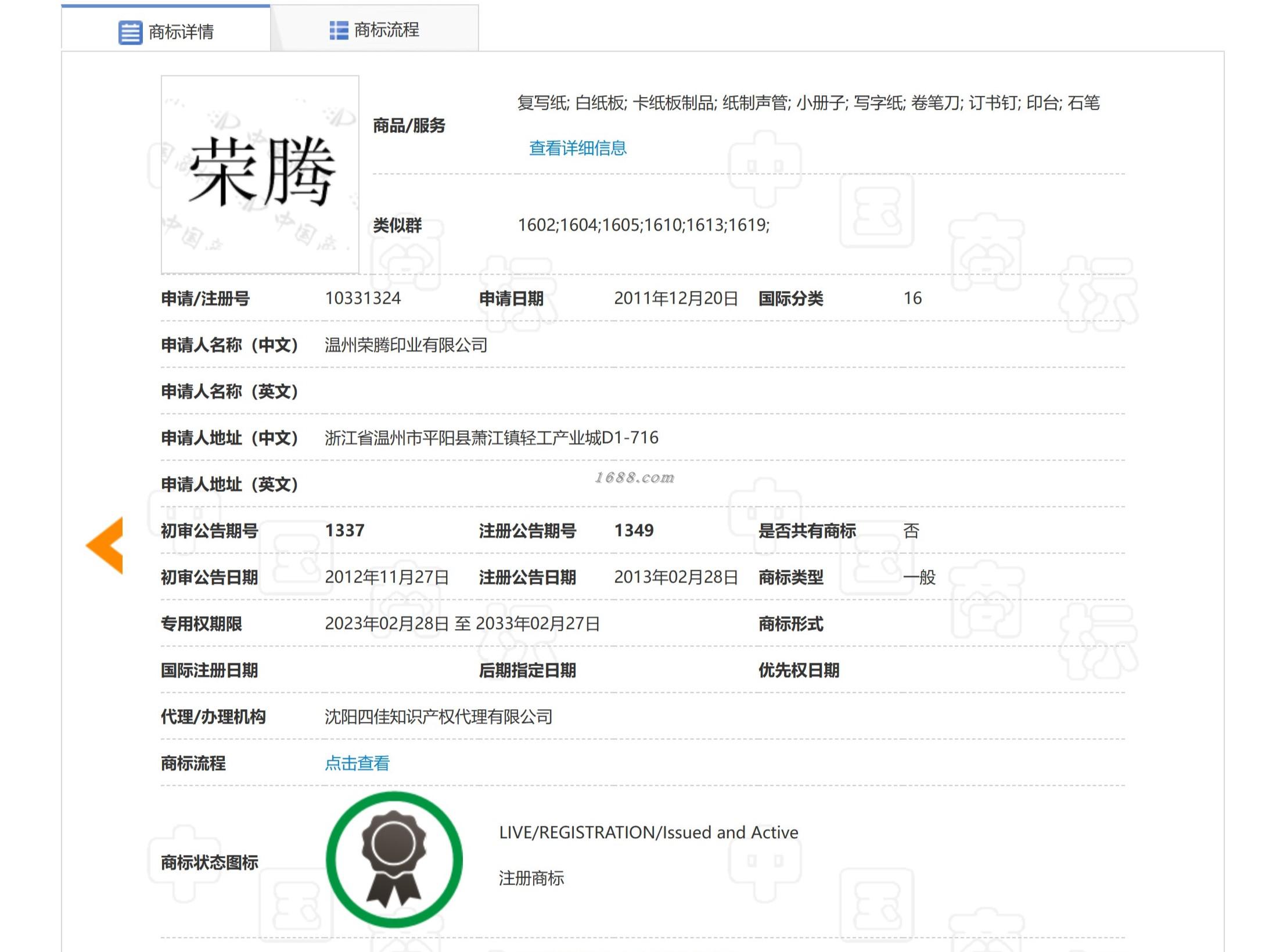The width and height of the screenshot is (1269, 952).
Task: Select registration announcement date 2013年02月28日
Action: click(676, 577)
